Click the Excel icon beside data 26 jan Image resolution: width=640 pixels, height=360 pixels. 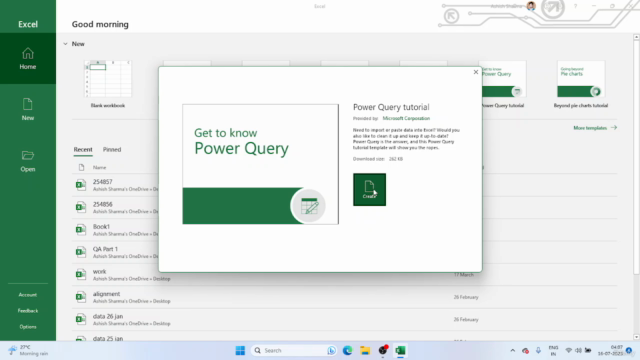pyautogui.click(x=81, y=319)
